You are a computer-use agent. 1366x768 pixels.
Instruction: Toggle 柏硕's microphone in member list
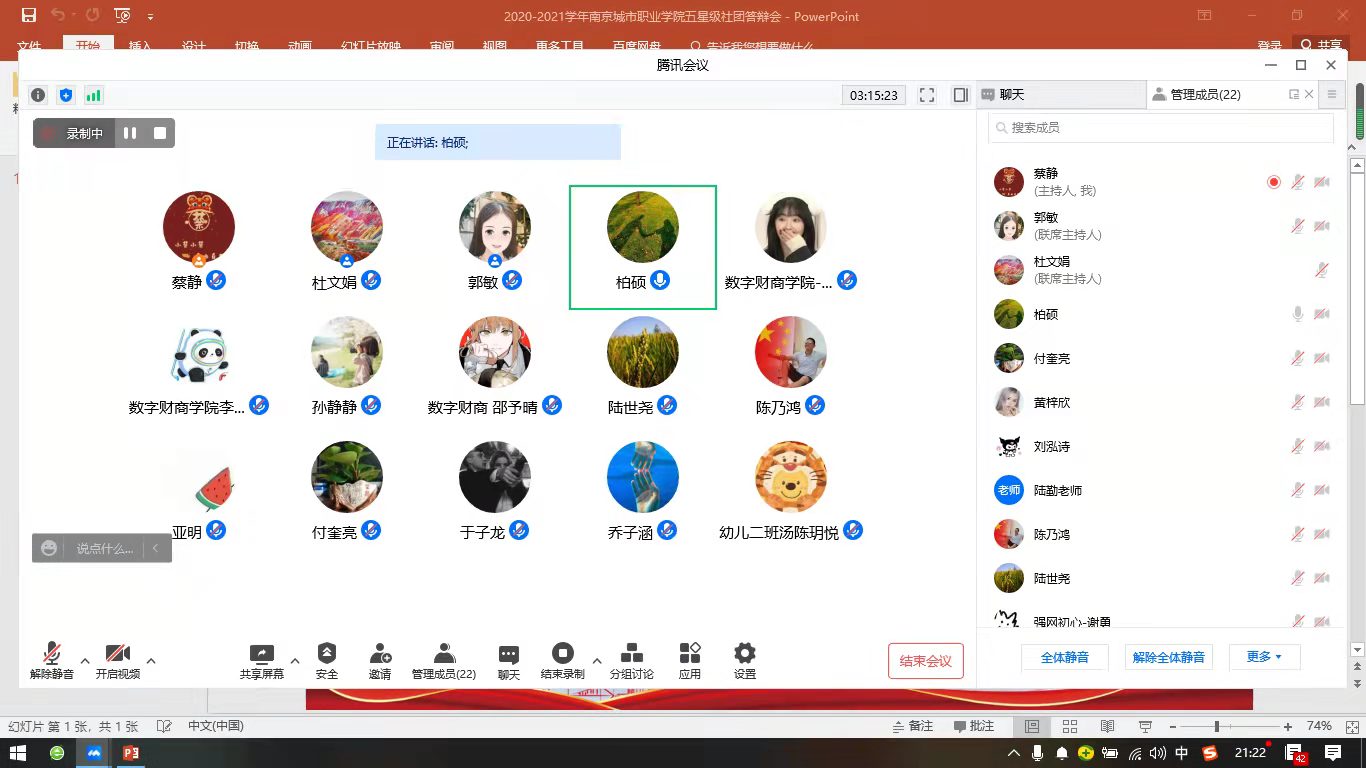tap(1298, 314)
